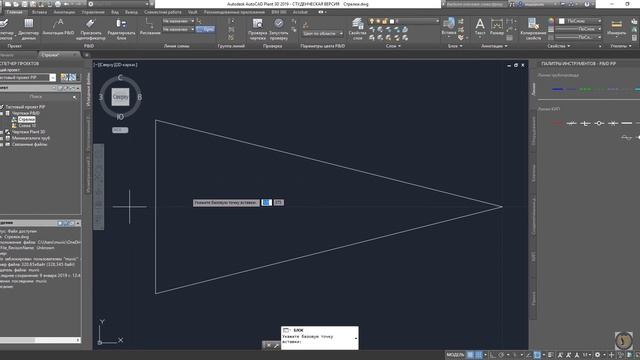Screen dimensions: 640x360
Task: Expand the Свойства panel
Action: click(x=559, y=46)
